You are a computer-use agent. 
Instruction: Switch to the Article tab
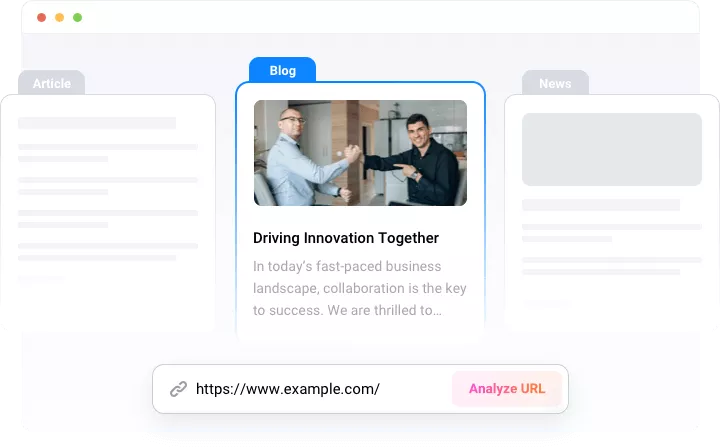(51, 83)
